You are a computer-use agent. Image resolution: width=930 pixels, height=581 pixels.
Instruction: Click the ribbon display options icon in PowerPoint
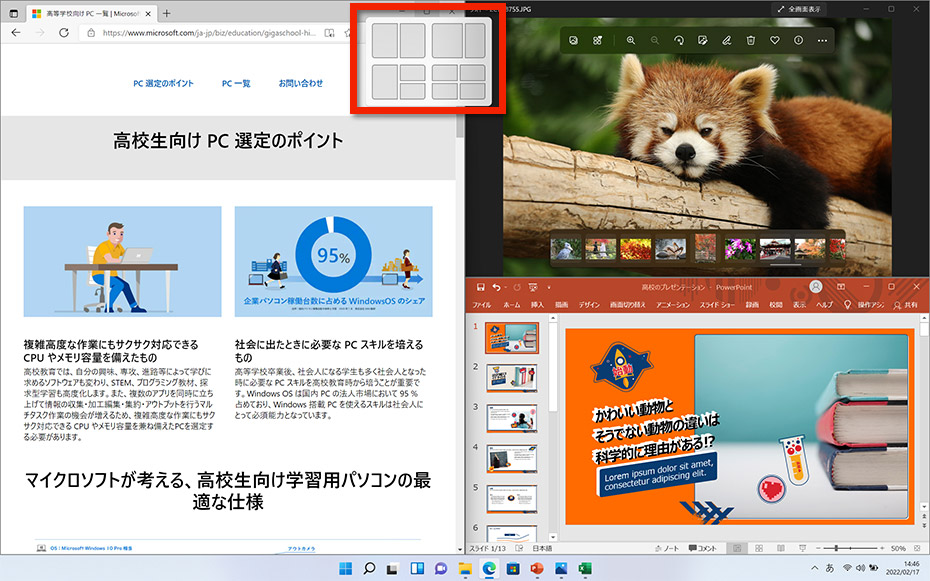(841, 287)
